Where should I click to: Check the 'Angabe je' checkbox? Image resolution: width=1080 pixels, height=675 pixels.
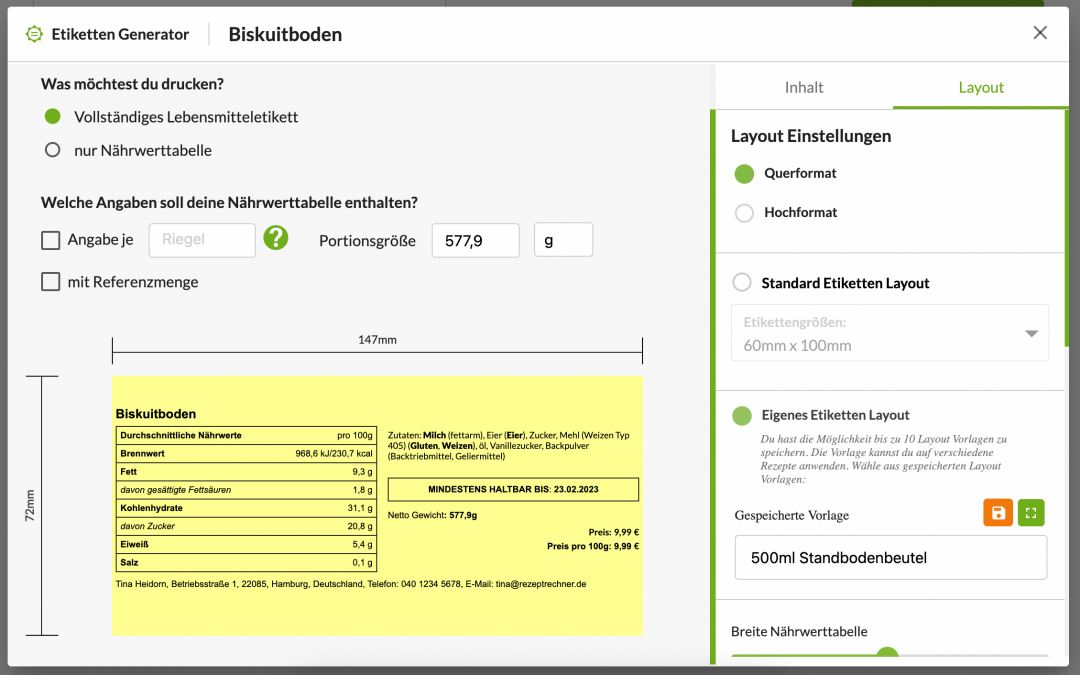pyautogui.click(x=50, y=240)
